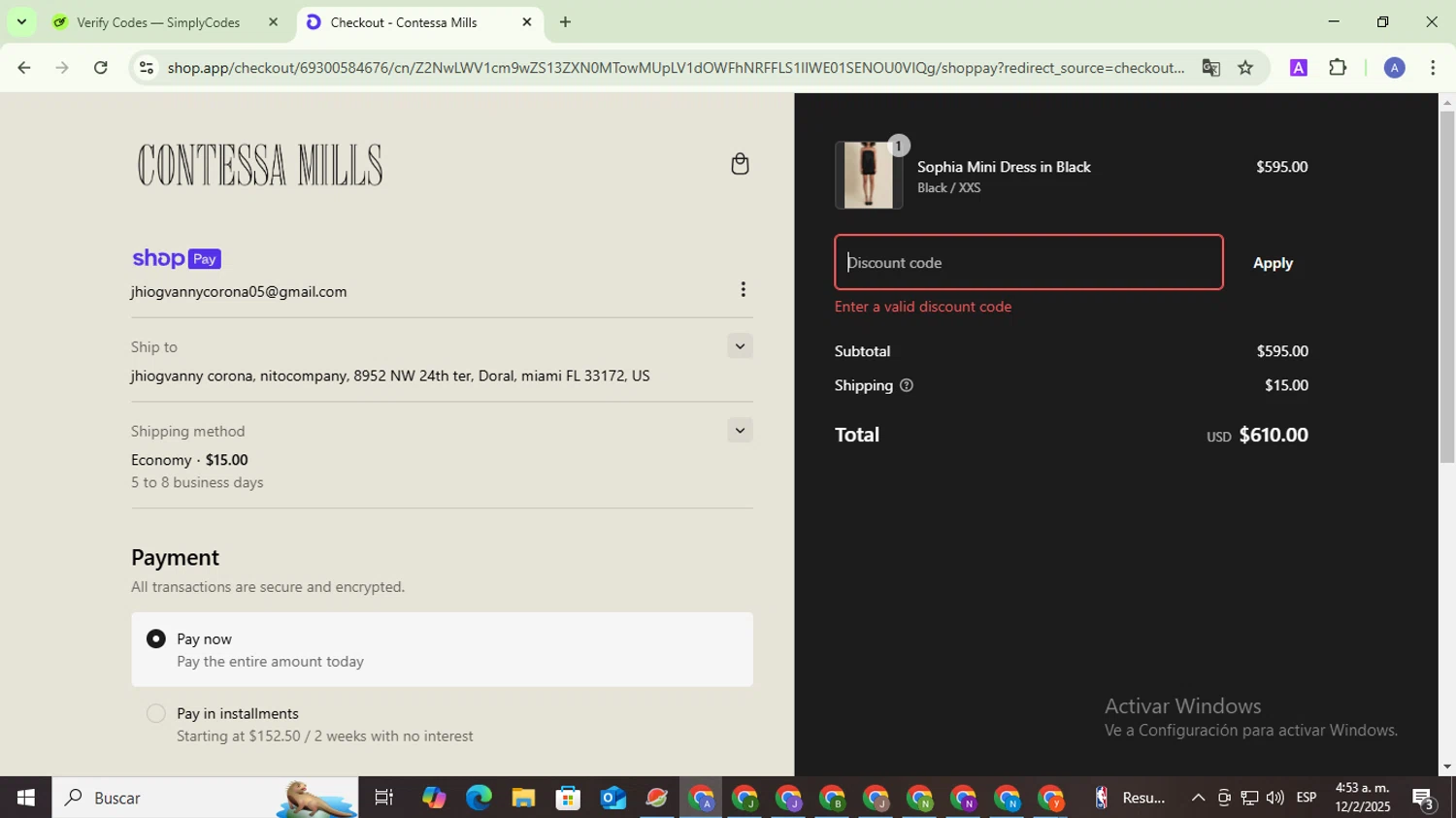Click the Discount code input field
This screenshot has width=1456, height=818.
coord(1028,262)
